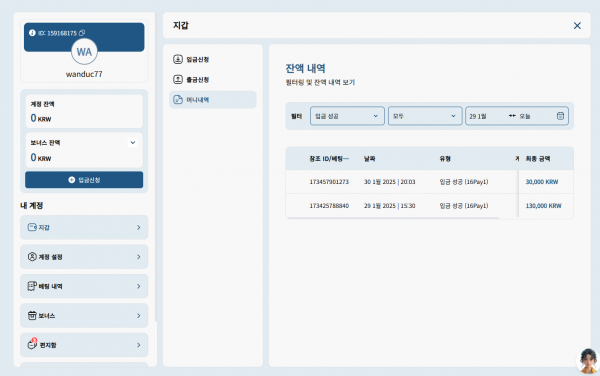Click the 입금신청 deposit icon in wallet menu
This screenshot has height=376, width=600.
[178, 59]
